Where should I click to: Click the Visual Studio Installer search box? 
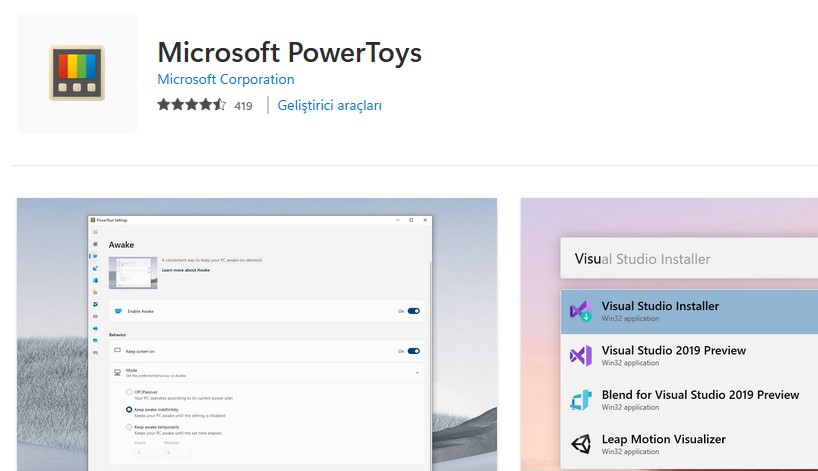point(690,259)
